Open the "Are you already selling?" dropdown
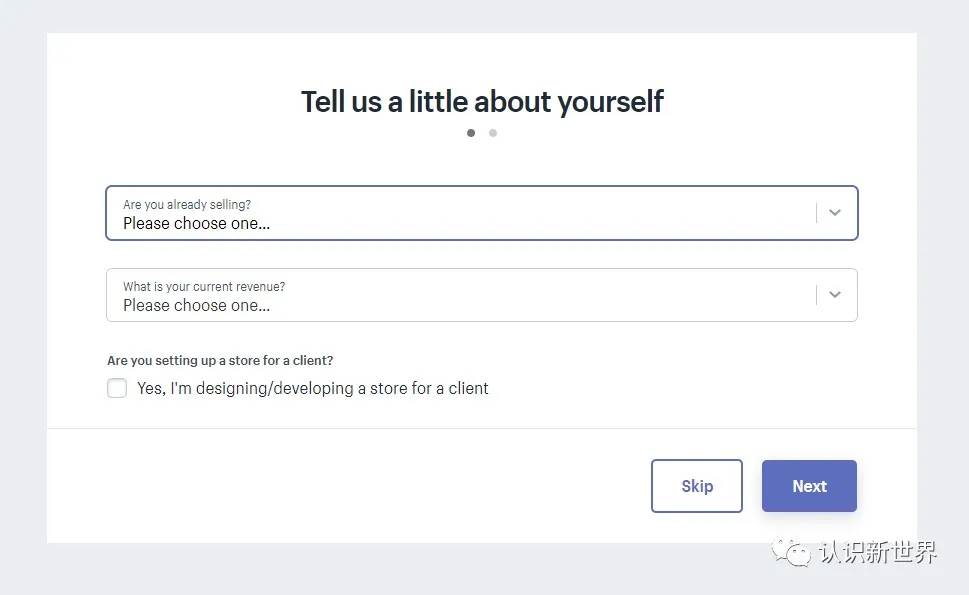 [x=481, y=213]
